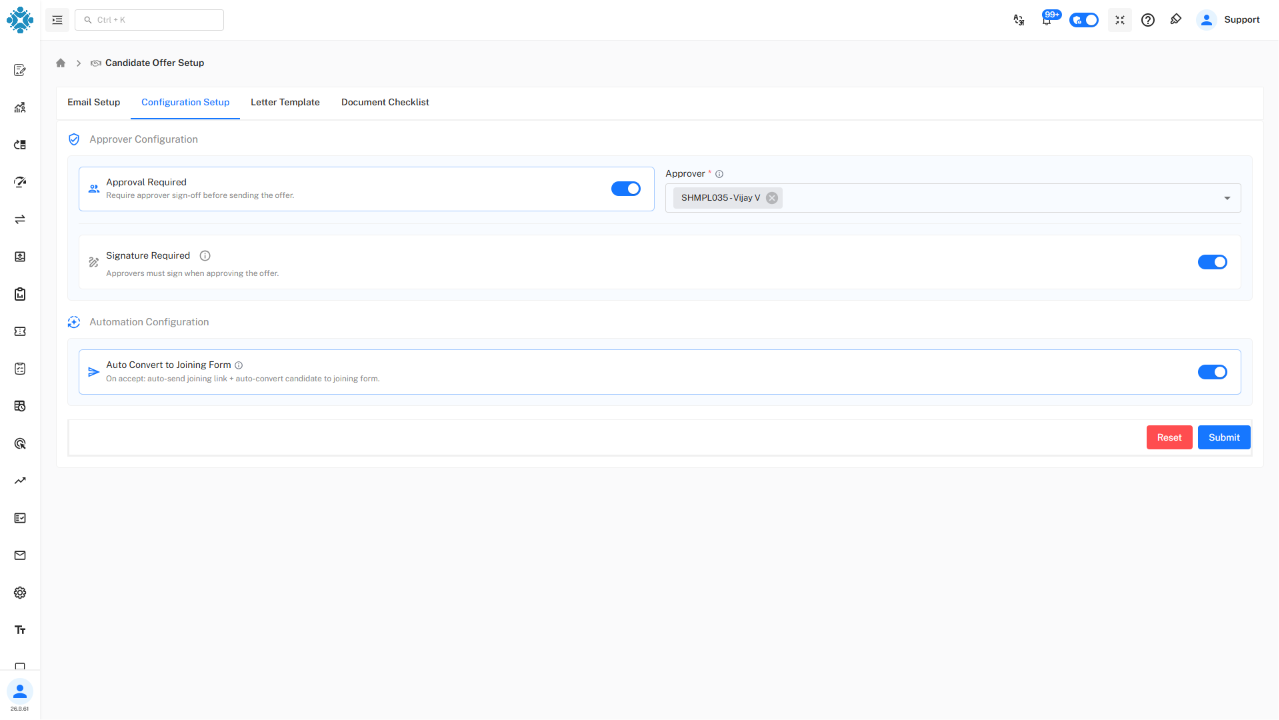Go to the Document Checklist tab
The image size is (1279, 720).
[x=385, y=102]
